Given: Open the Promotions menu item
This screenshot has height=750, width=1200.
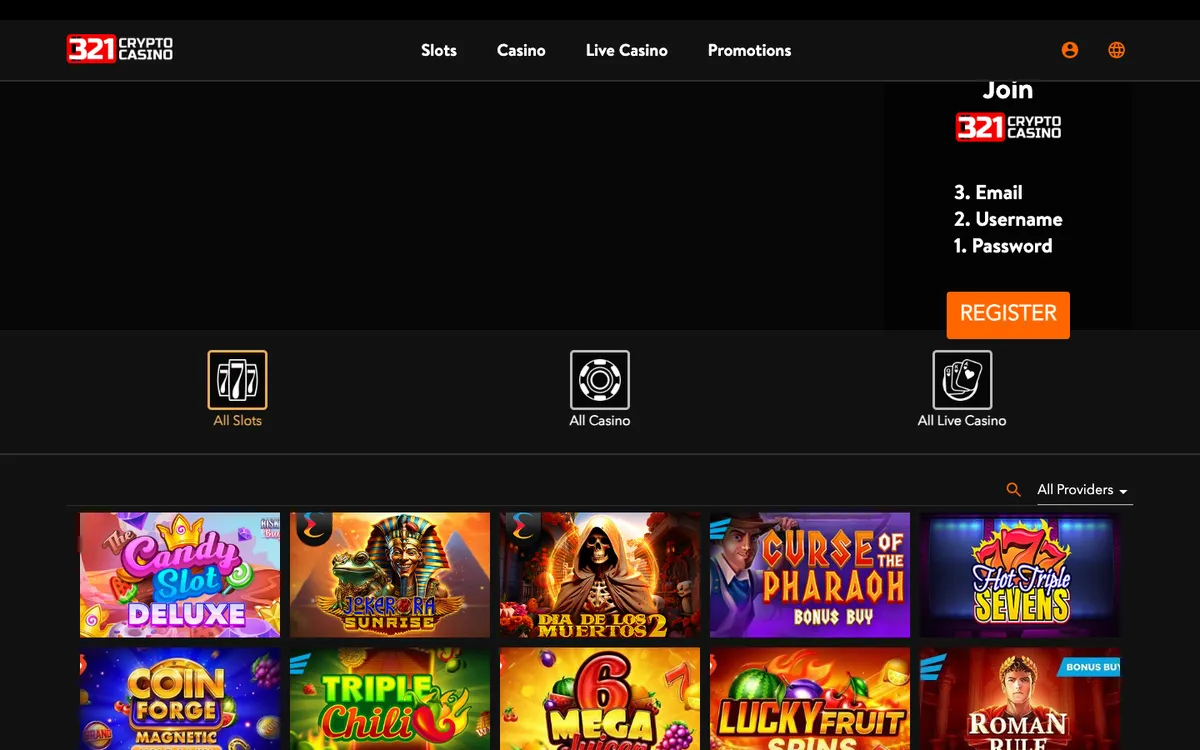Looking at the screenshot, I should 749,50.
